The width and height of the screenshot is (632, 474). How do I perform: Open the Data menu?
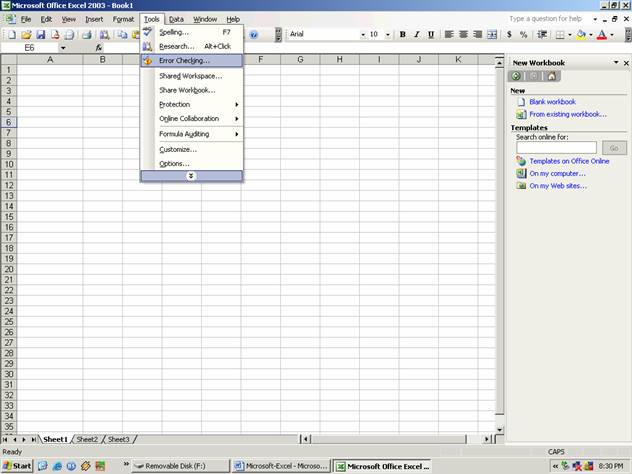176,19
